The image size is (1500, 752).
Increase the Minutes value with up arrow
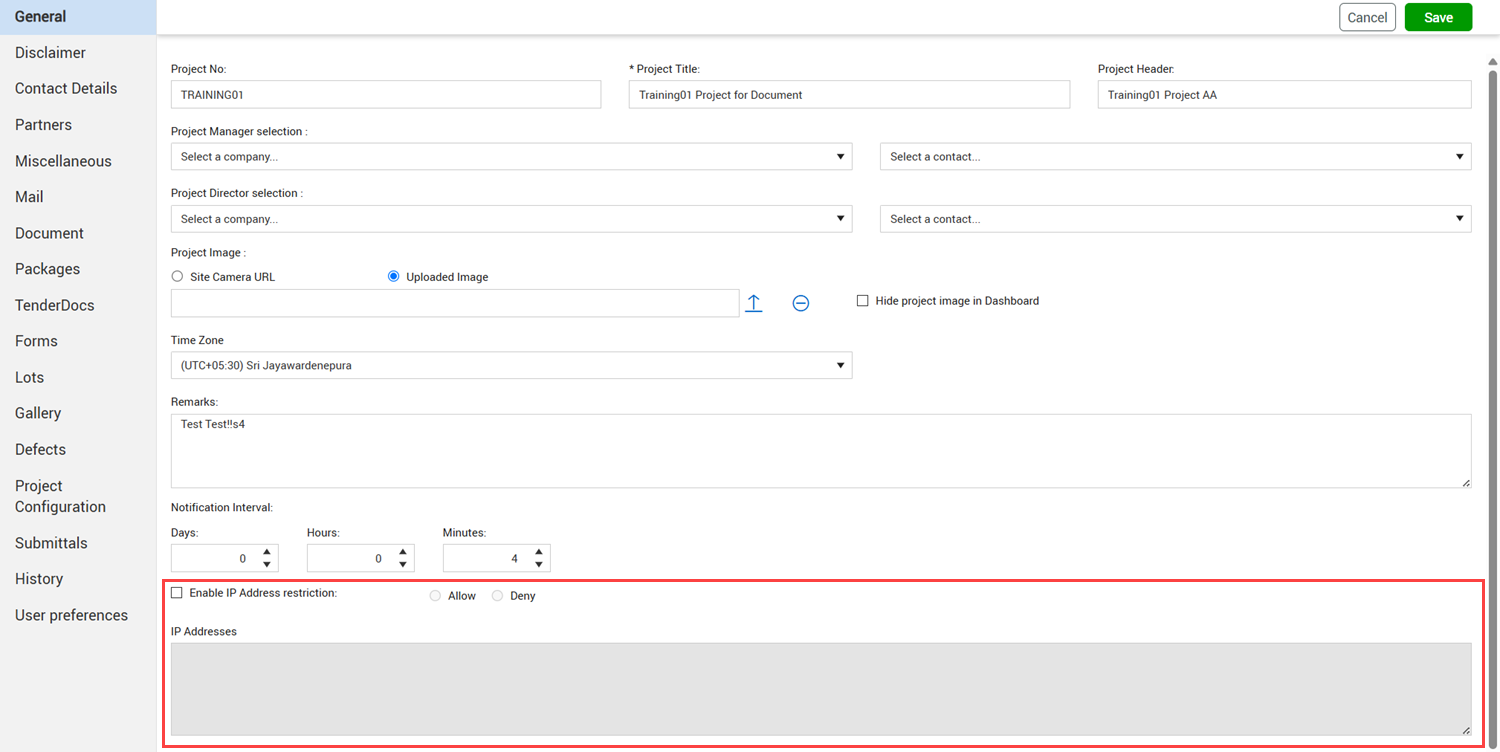click(x=539, y=552)
